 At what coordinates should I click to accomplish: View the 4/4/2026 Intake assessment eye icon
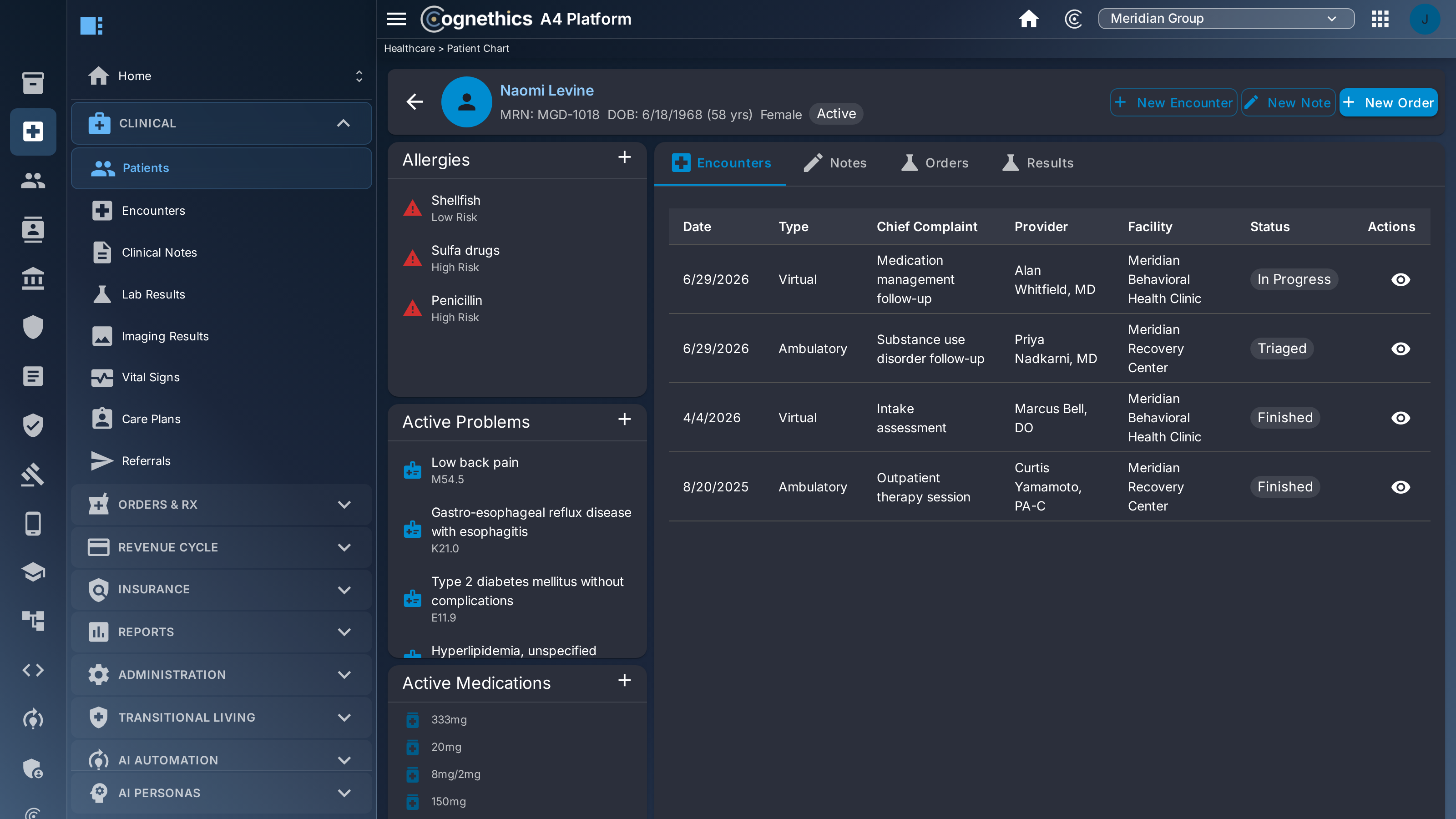click(x=1400, y=418)
